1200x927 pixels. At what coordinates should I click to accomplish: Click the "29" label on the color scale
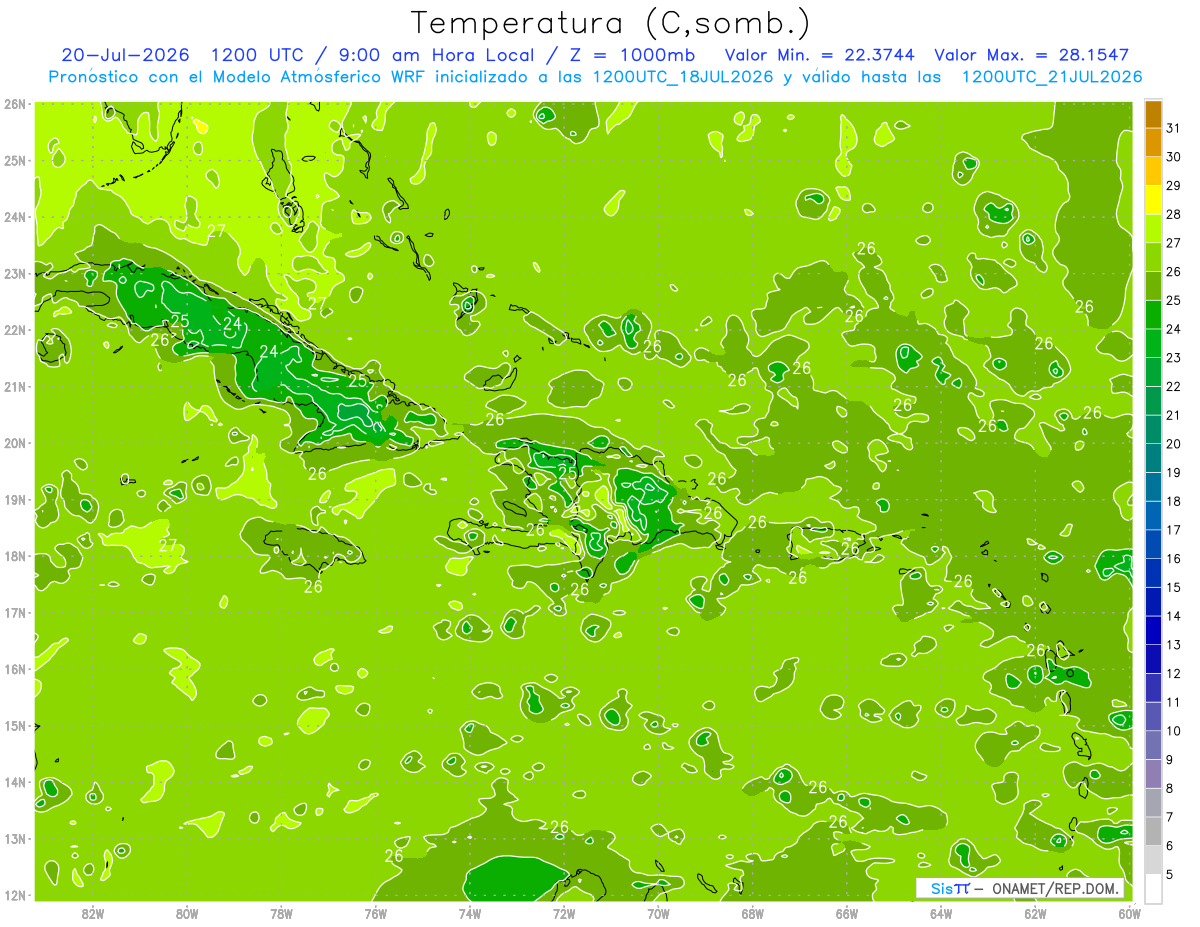pos(1173,185)
